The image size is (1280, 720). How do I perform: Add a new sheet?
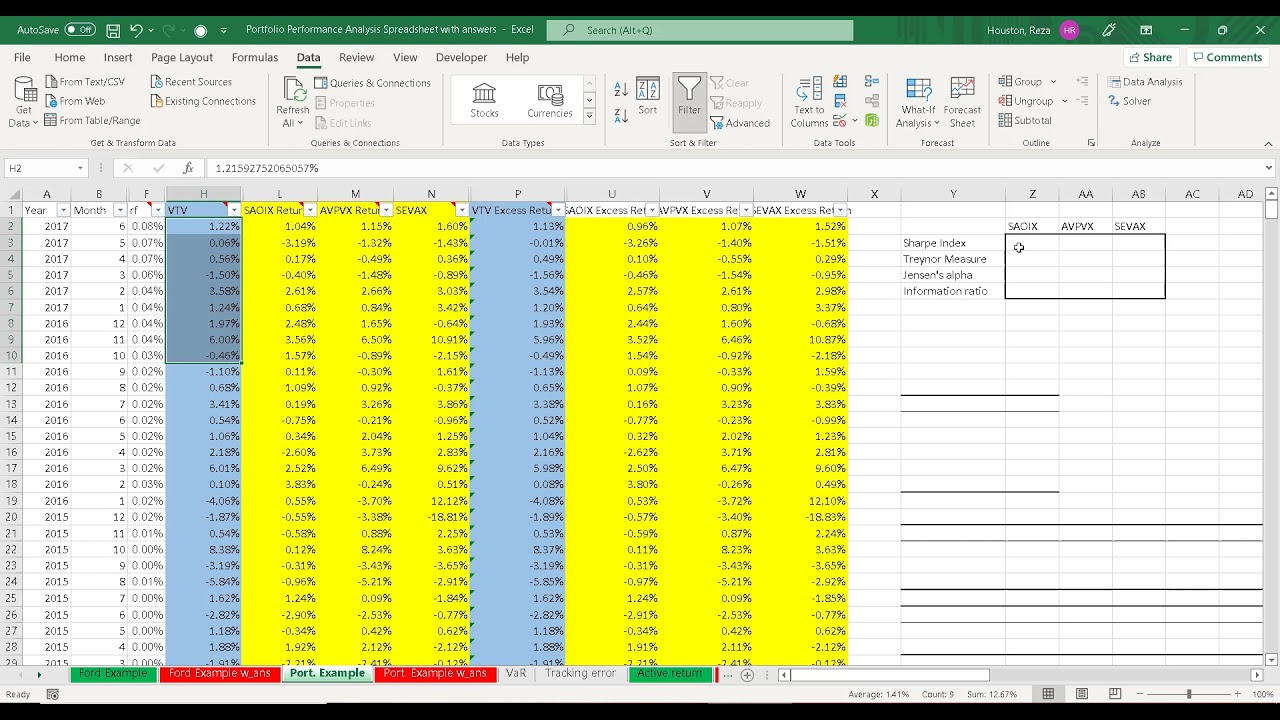click(x=747, y=675)
